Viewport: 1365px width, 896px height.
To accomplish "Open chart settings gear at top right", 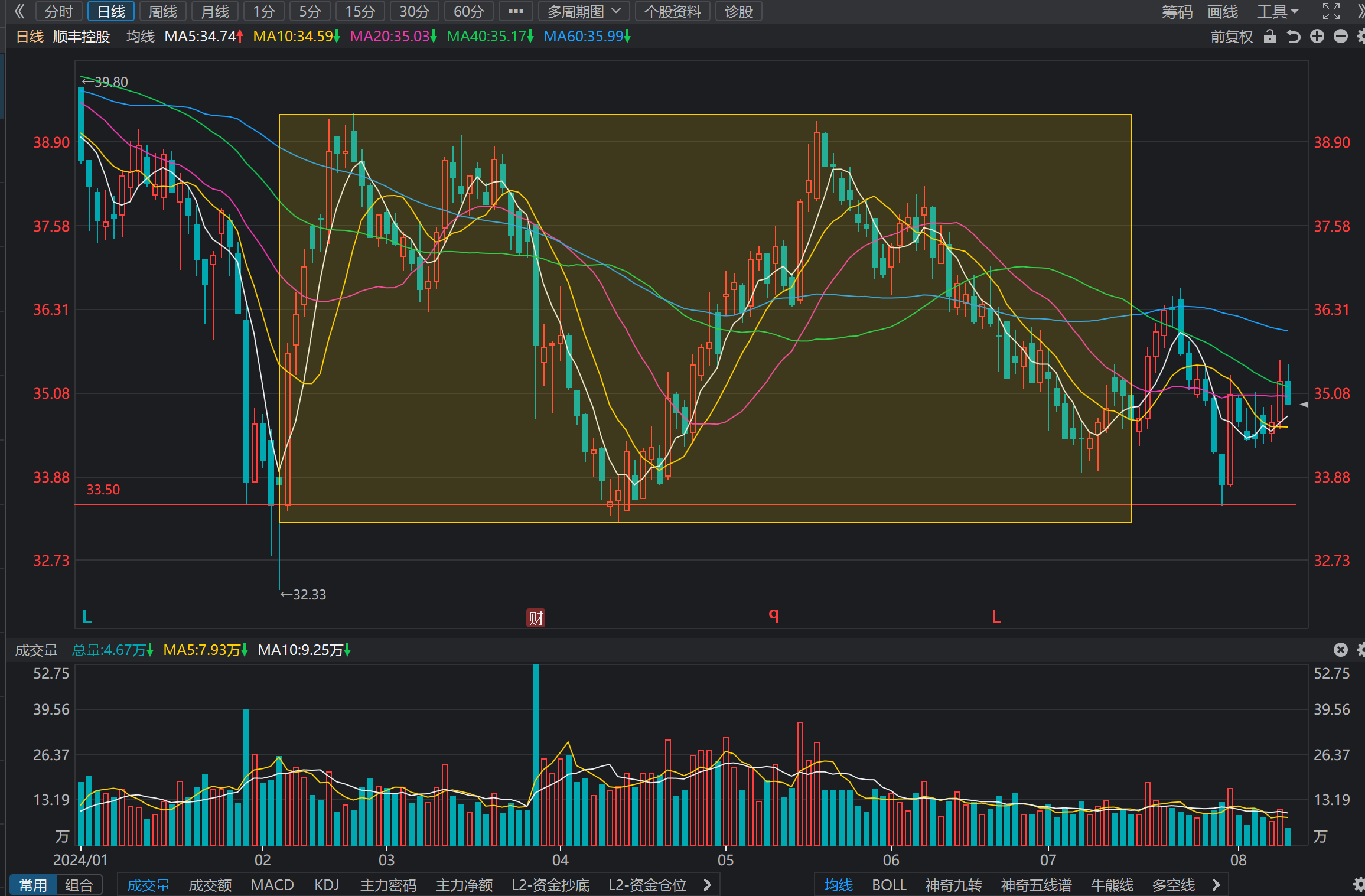I will click(1361, 37).
